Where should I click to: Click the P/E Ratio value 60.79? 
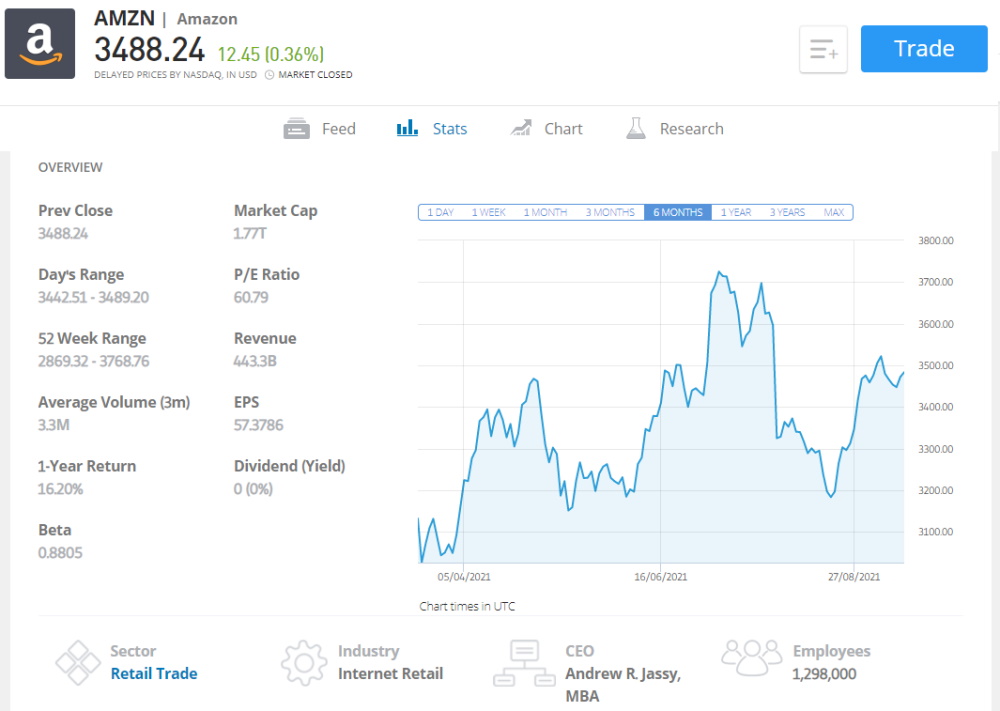pos(251,297)
